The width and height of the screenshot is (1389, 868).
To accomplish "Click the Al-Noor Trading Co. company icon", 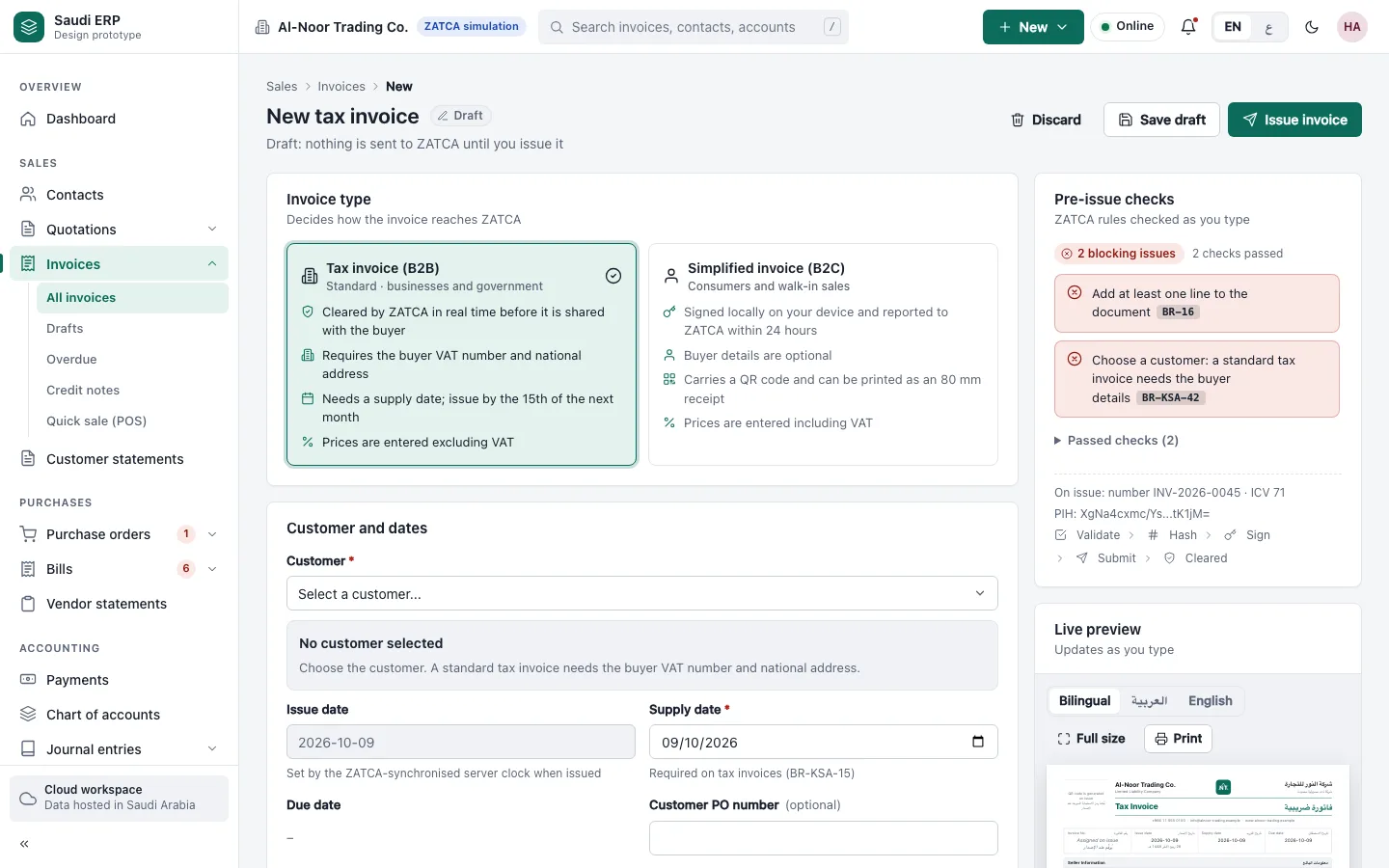I will [x=262, y=27].
